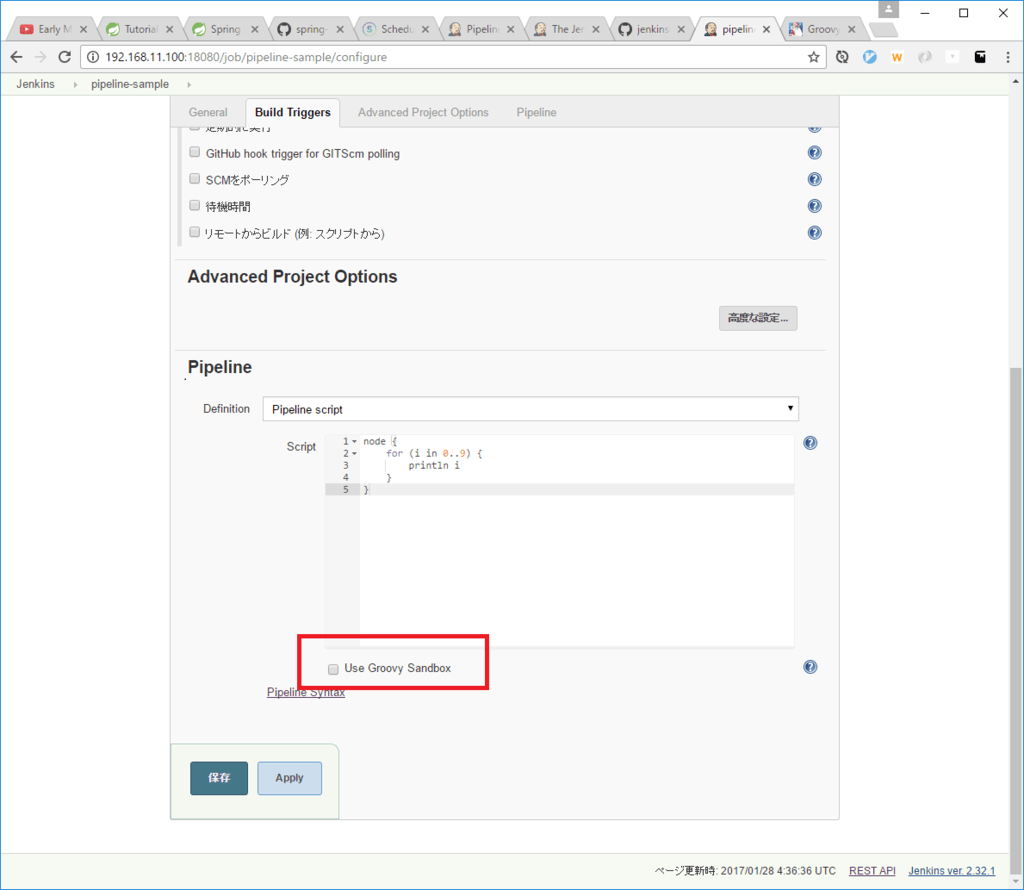This screenshot has width=1024, height=890.
Task: Click help icon beside the Script editor
Action: pos(810,443)
